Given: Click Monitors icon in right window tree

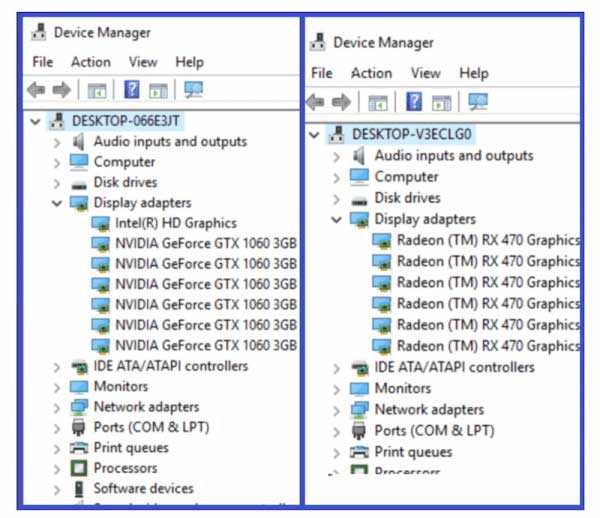Looking at the screenshot, I should tap(359, 389).
